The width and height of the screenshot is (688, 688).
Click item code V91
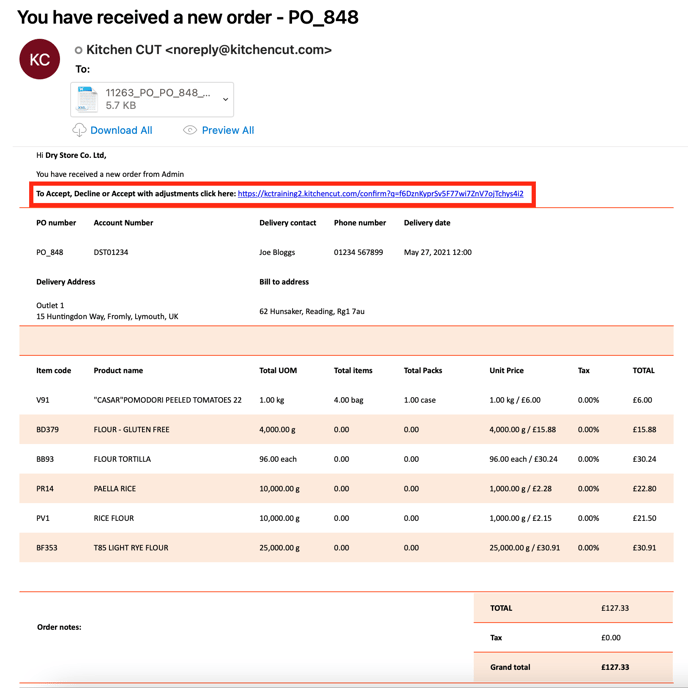point(43,400)
